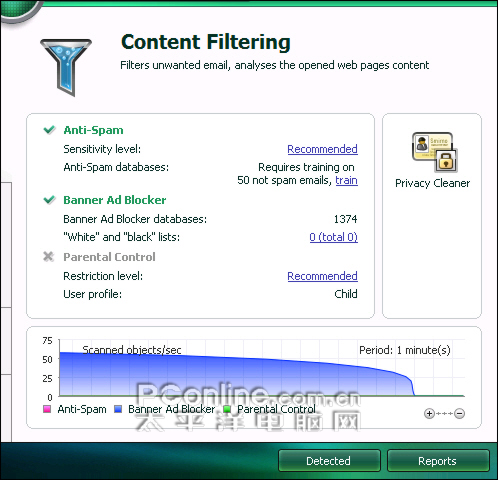Click the Banner Ad Blocker checkmark icon

click(49, 200)
